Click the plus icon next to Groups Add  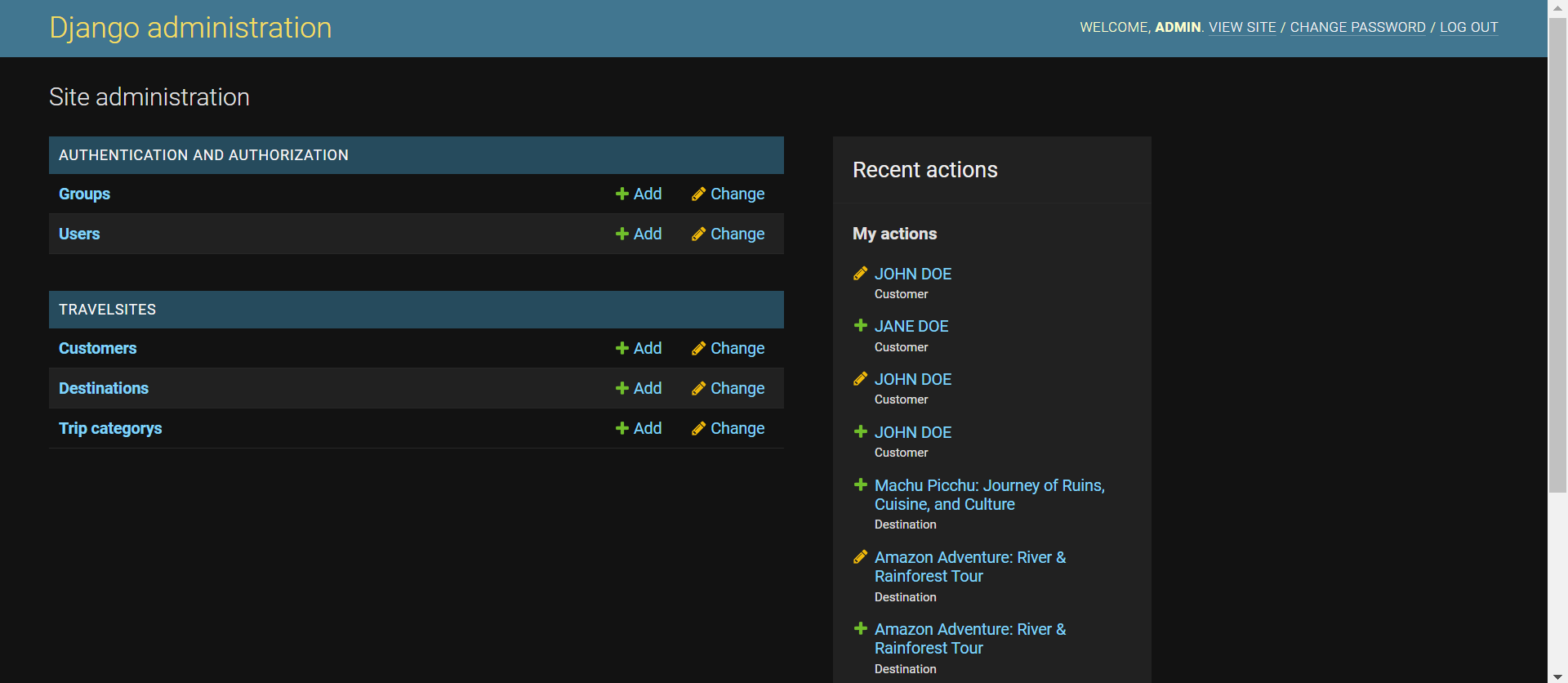[x=621, y=194]
